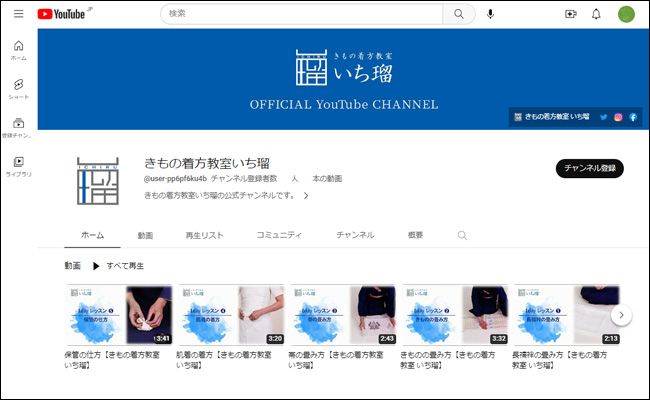Switch to the 再生リスト tab
This screenshot has height=400, width=650.
pos(204,235)
